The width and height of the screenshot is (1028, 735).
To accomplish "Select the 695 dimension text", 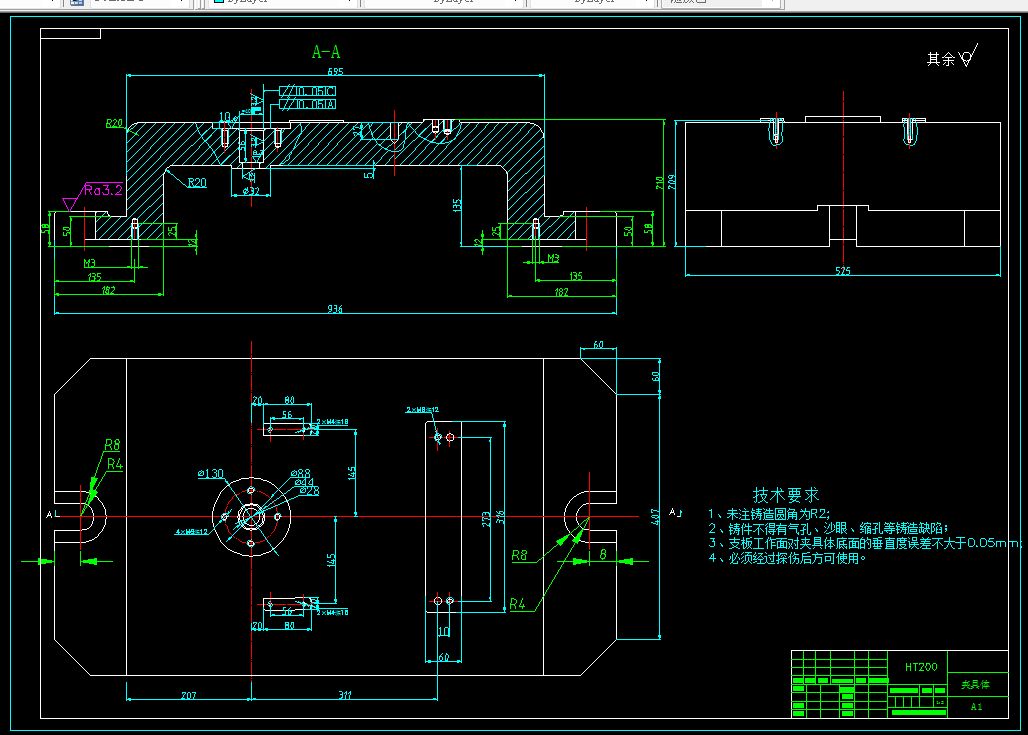I will [335, 71].
